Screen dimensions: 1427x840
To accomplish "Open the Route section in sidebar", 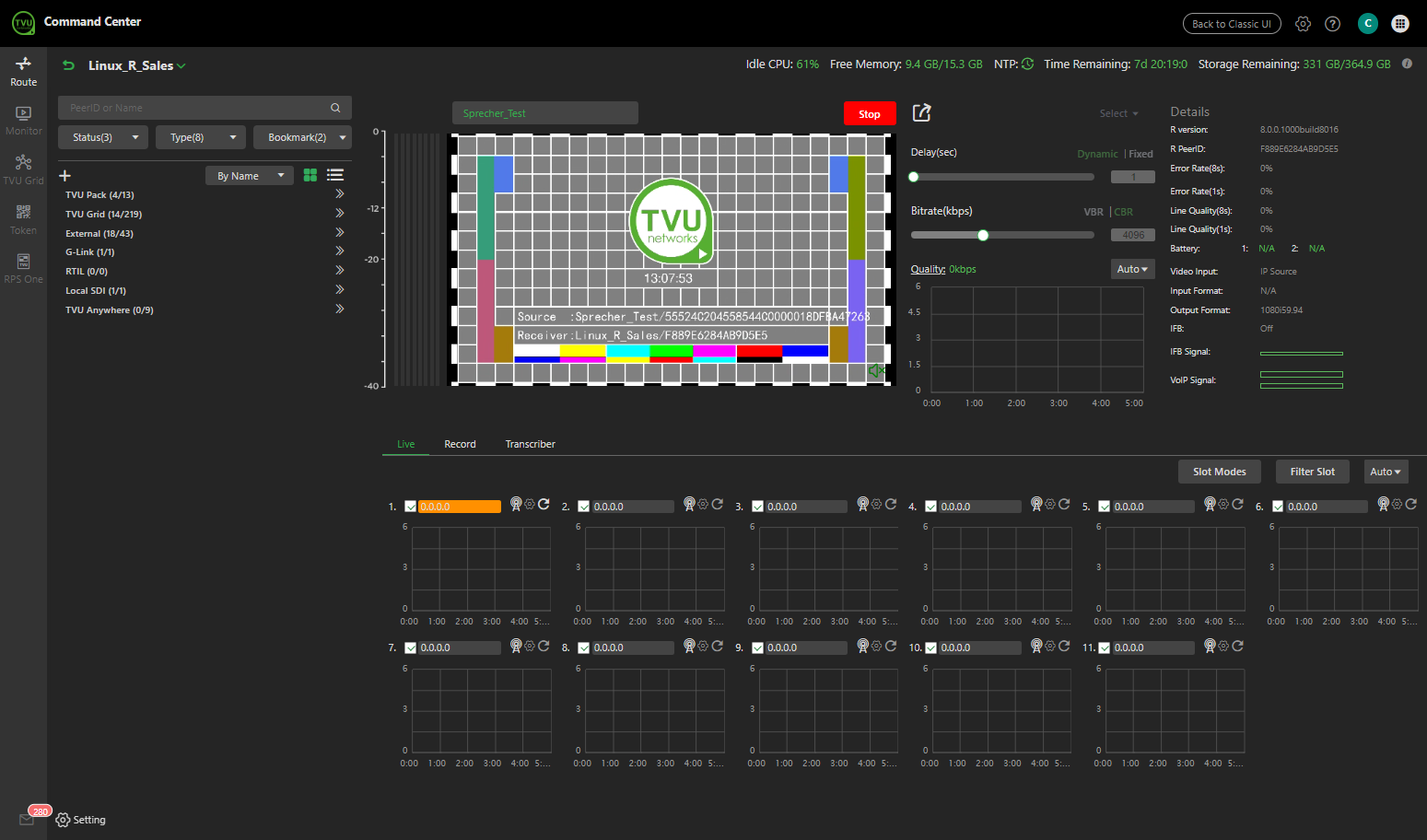I will [x=23, y=72].
